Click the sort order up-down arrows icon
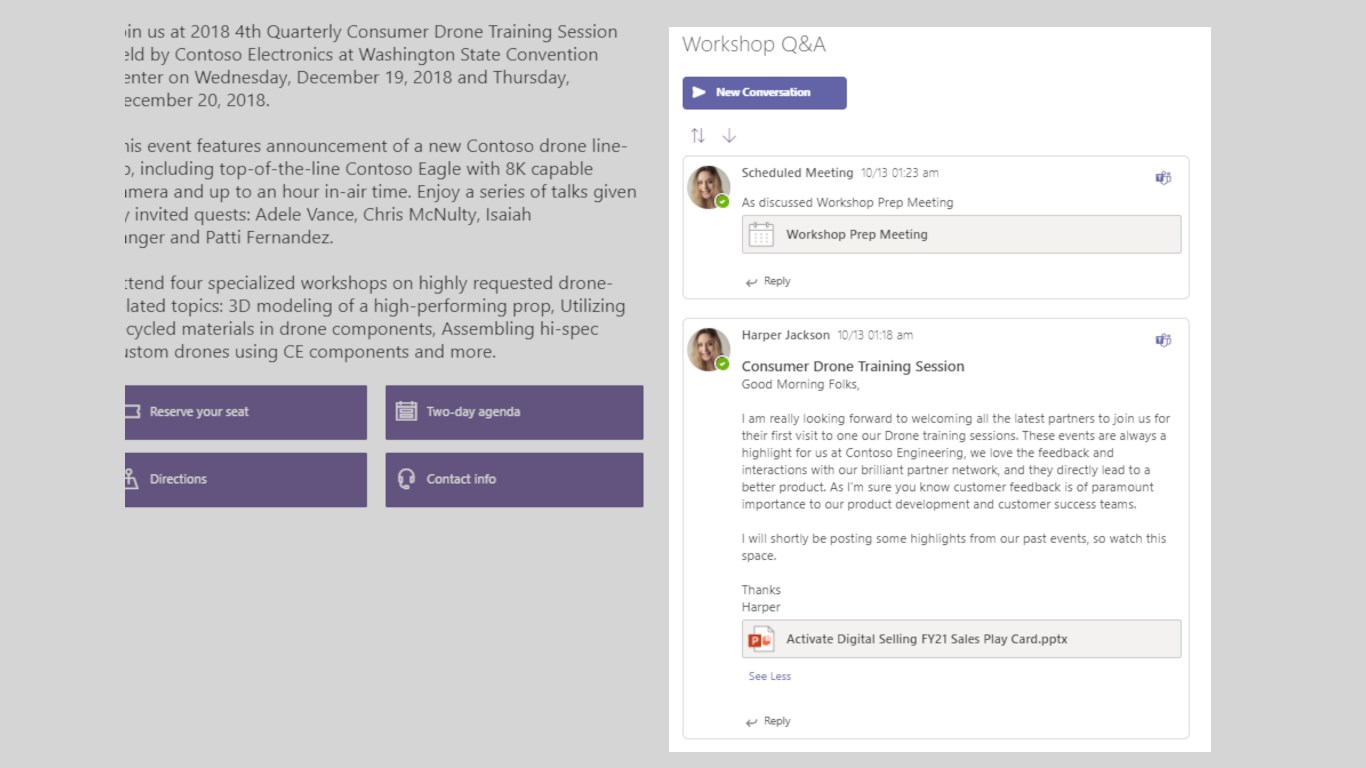 (698, 136)
